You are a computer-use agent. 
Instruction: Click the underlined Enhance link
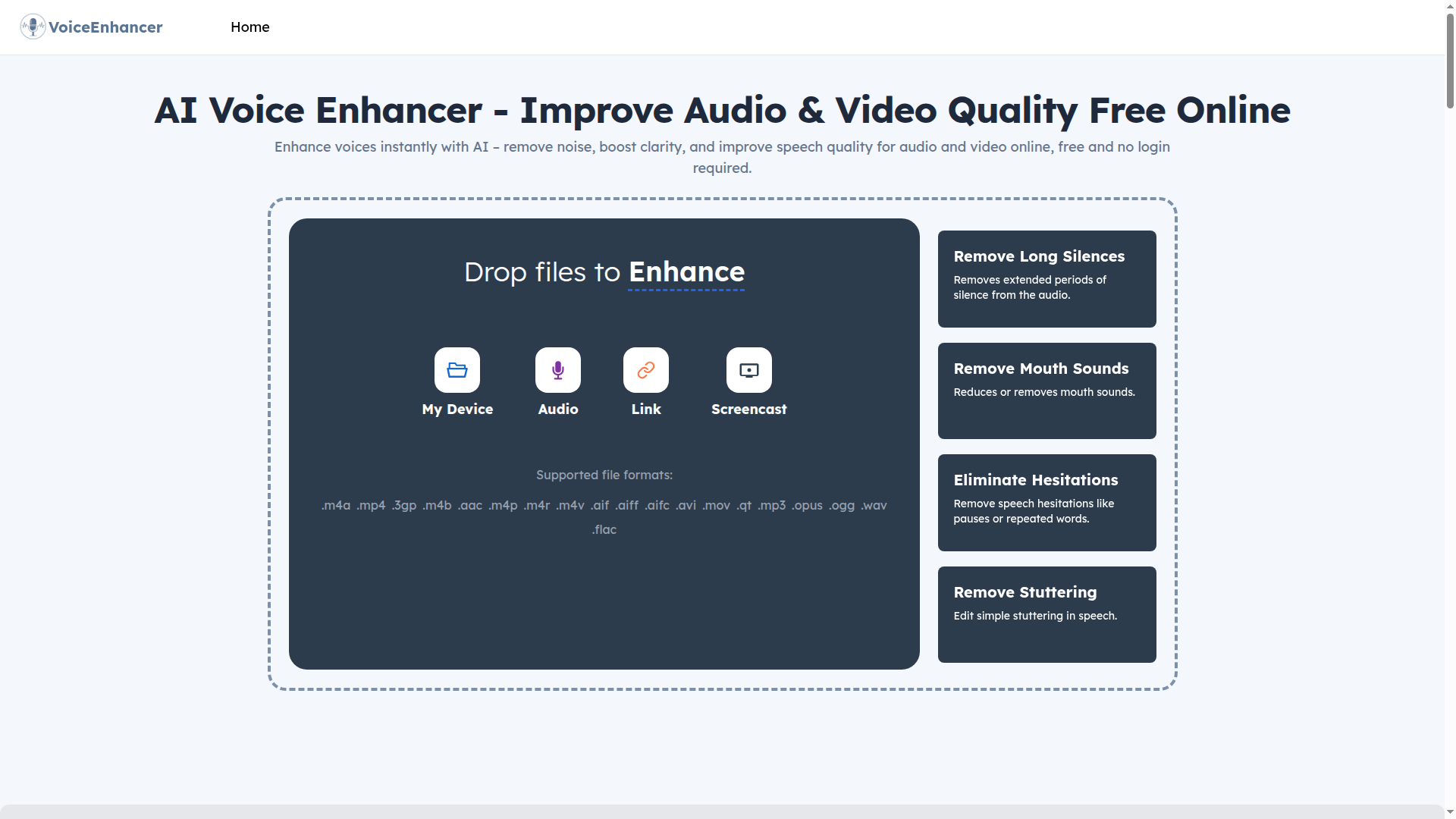point(686,272)
